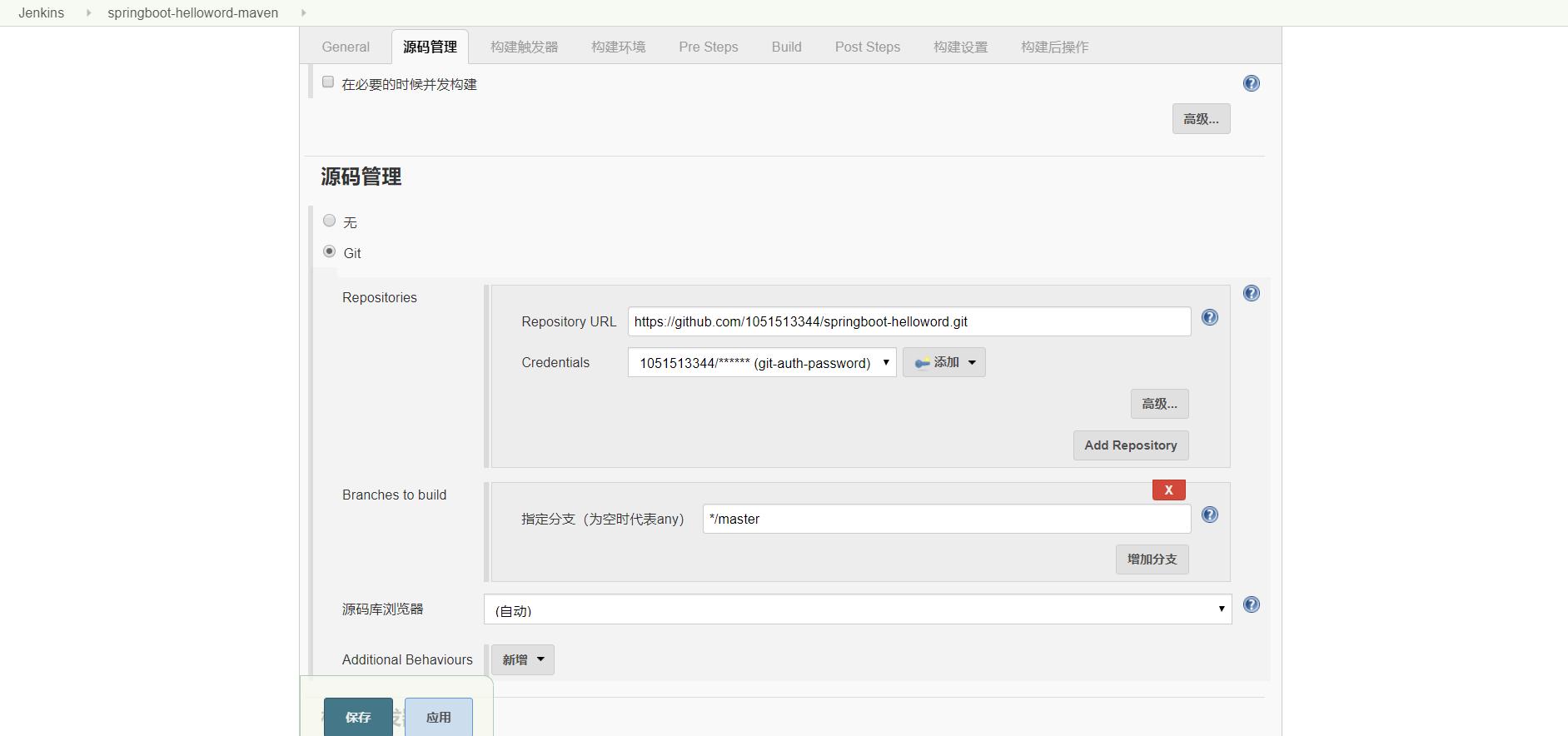
Task: Switch to the 构建触发器 tab
Action: [x=525, y=47]
